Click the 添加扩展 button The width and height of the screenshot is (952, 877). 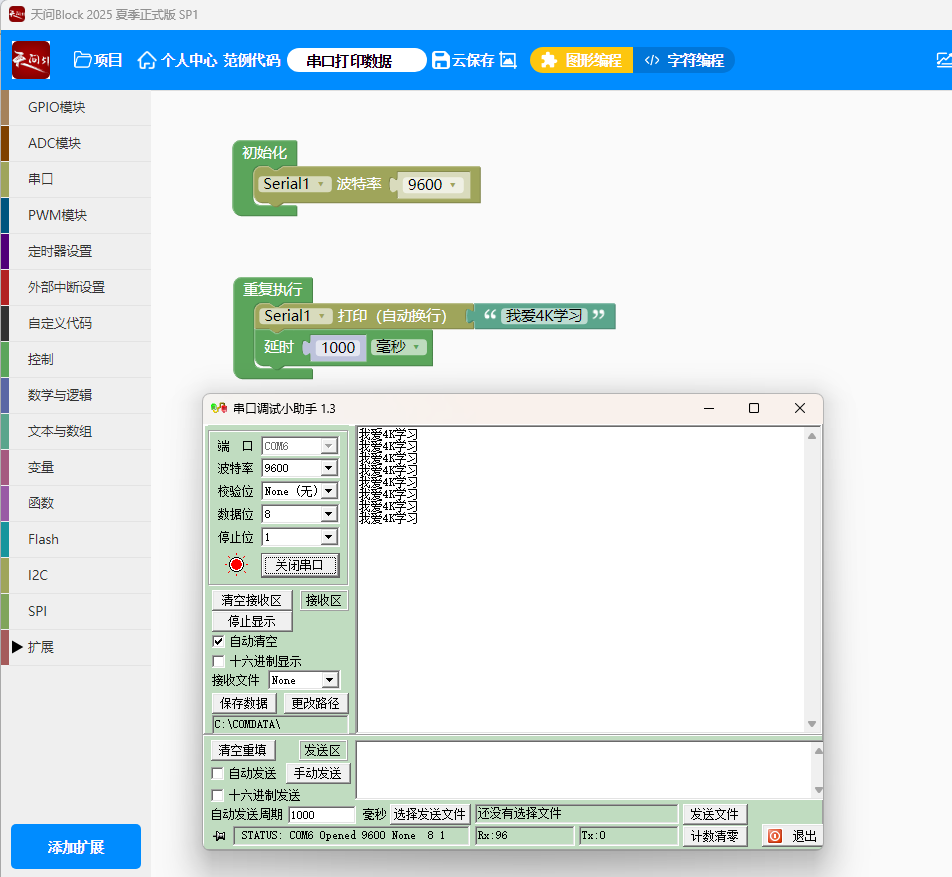tap(76, 847)
